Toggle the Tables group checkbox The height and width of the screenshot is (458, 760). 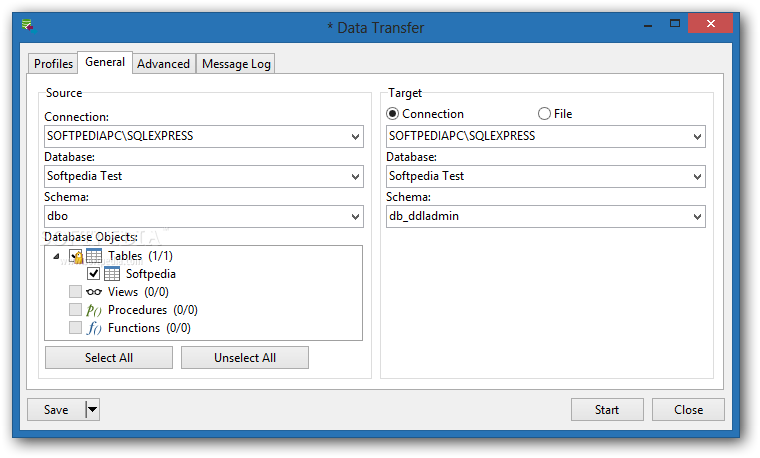pos(76,256)
